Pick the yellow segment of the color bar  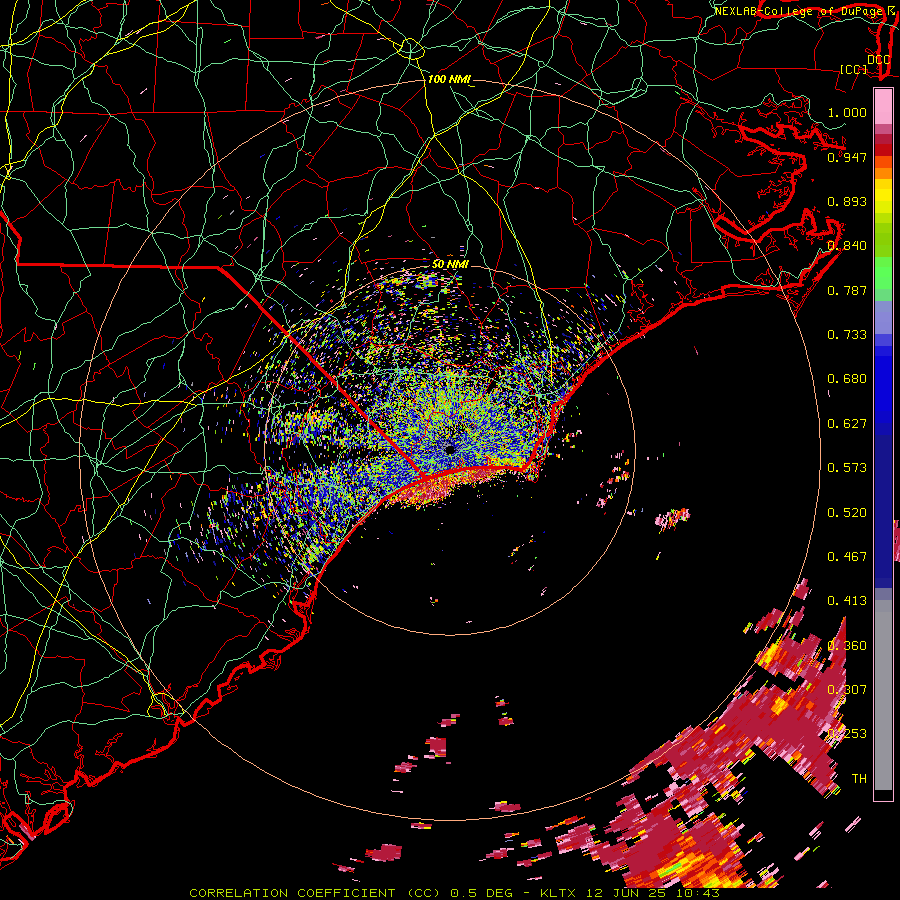coord(883,197)
